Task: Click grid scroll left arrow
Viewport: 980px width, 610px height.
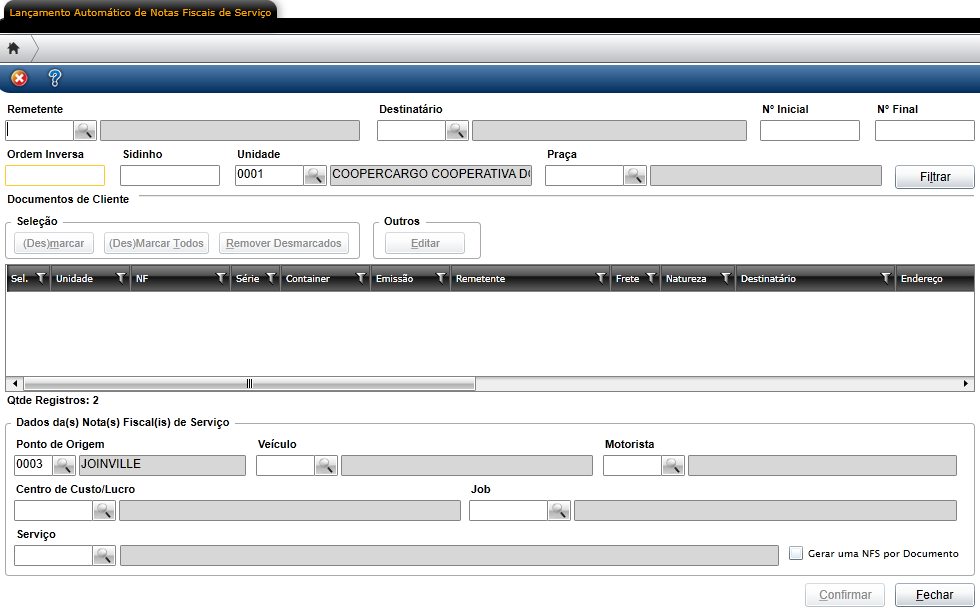Action: pos(15,384)
